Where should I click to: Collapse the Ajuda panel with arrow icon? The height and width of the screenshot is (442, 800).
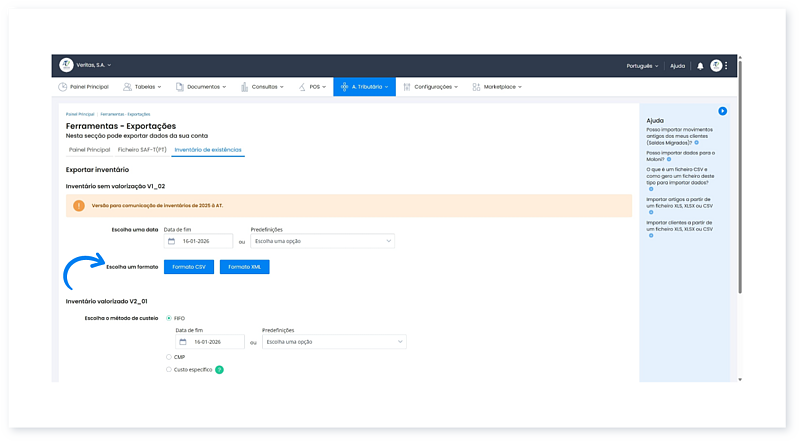[x=722, y=111]
